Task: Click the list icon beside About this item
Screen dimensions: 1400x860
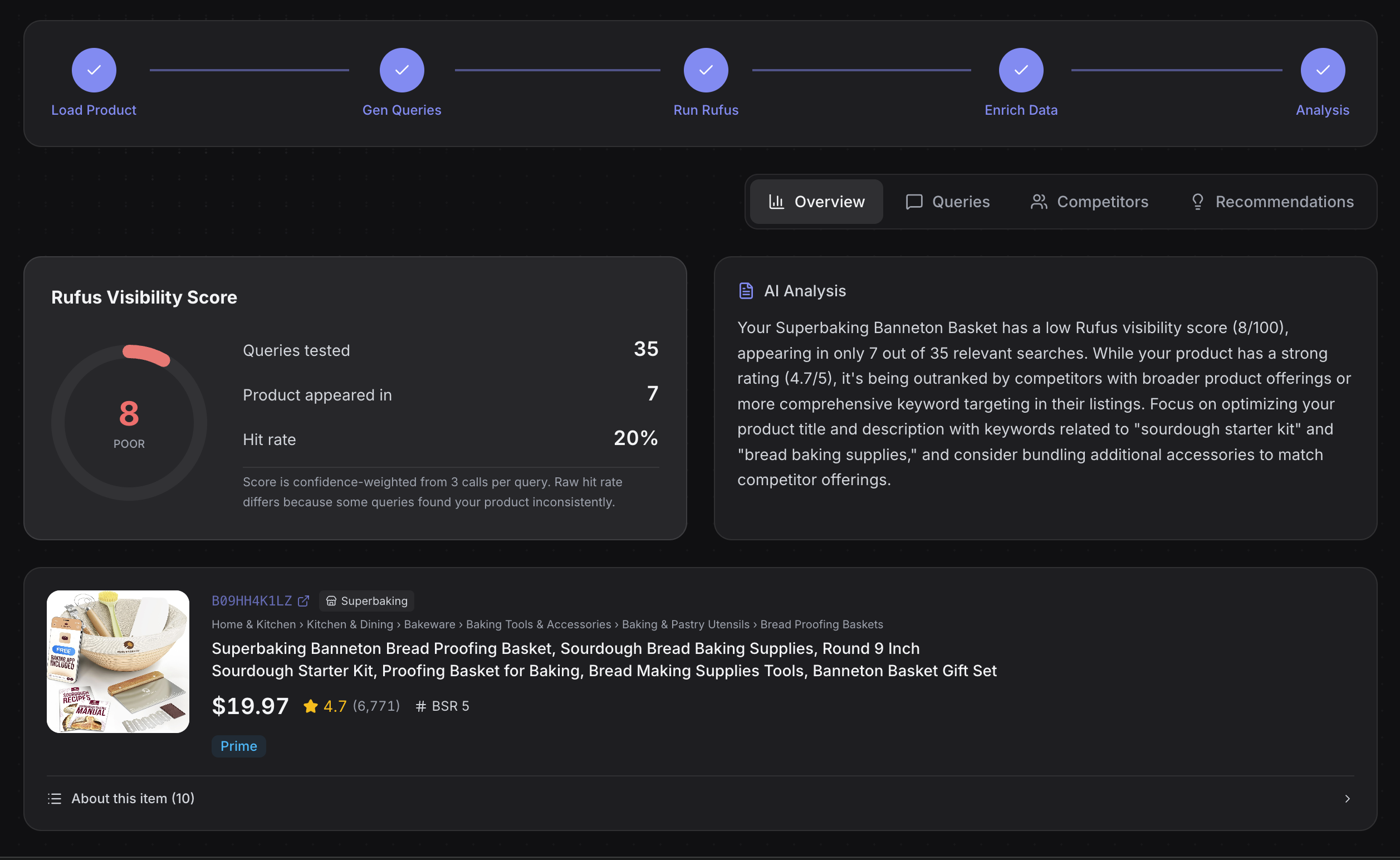Action: (x=55, y=799)
